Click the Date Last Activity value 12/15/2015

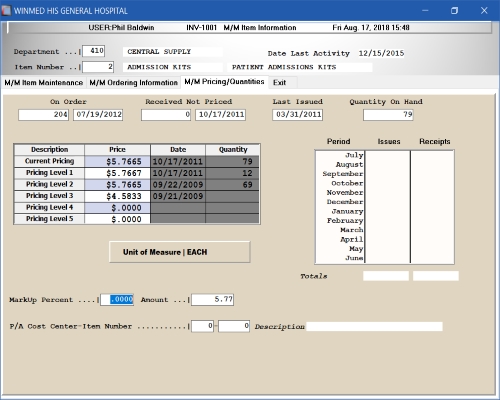[381, 53]
